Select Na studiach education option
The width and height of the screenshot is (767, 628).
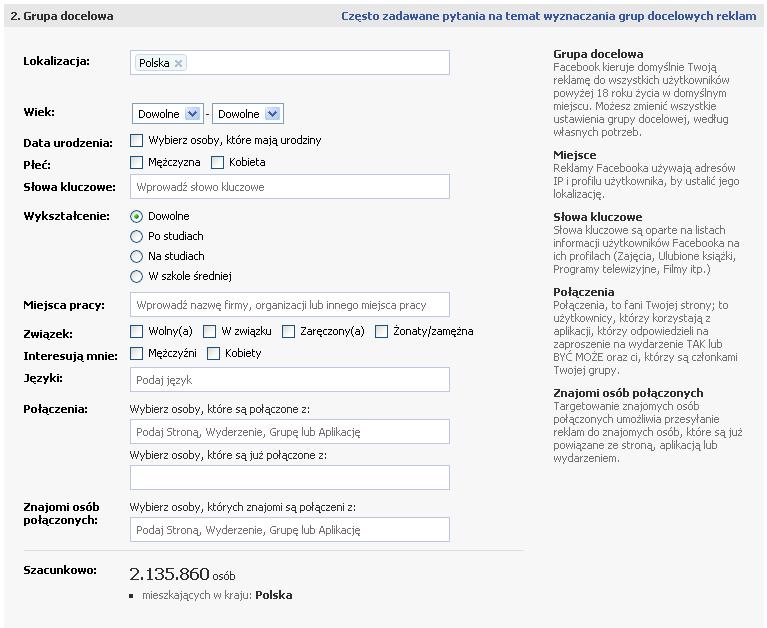point(136,256)
